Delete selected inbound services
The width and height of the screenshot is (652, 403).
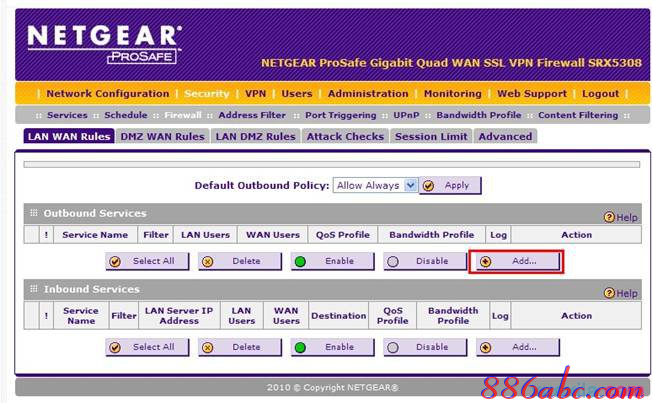pos(240,347)
